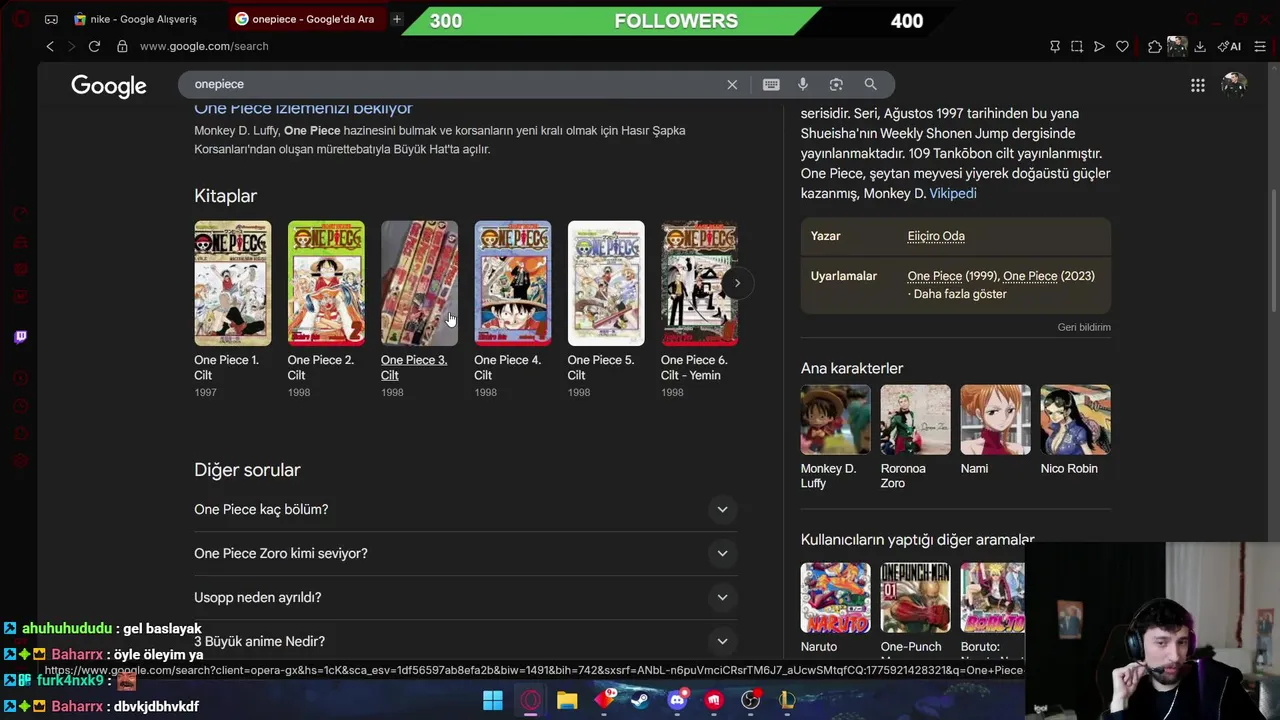Image resolution: width=1280 pixels, height=720 pixels.
Task: Open Discord from the taskbar
Action: click(x=677, y=701)
